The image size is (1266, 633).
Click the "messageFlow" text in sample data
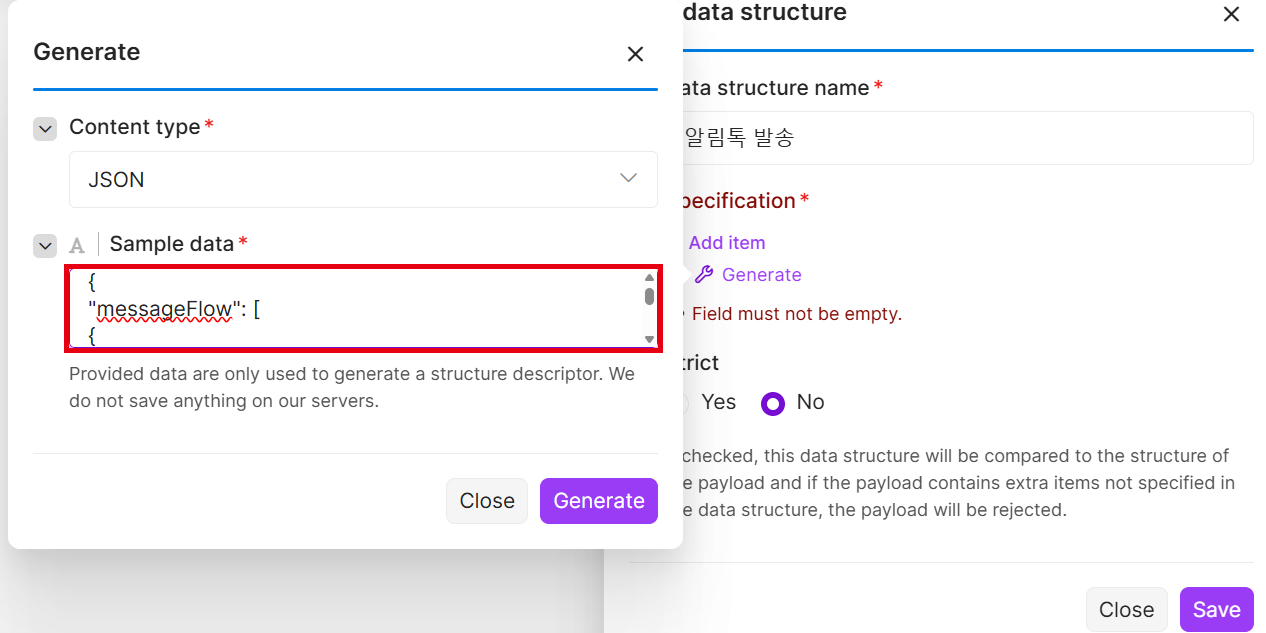point(165,309)
